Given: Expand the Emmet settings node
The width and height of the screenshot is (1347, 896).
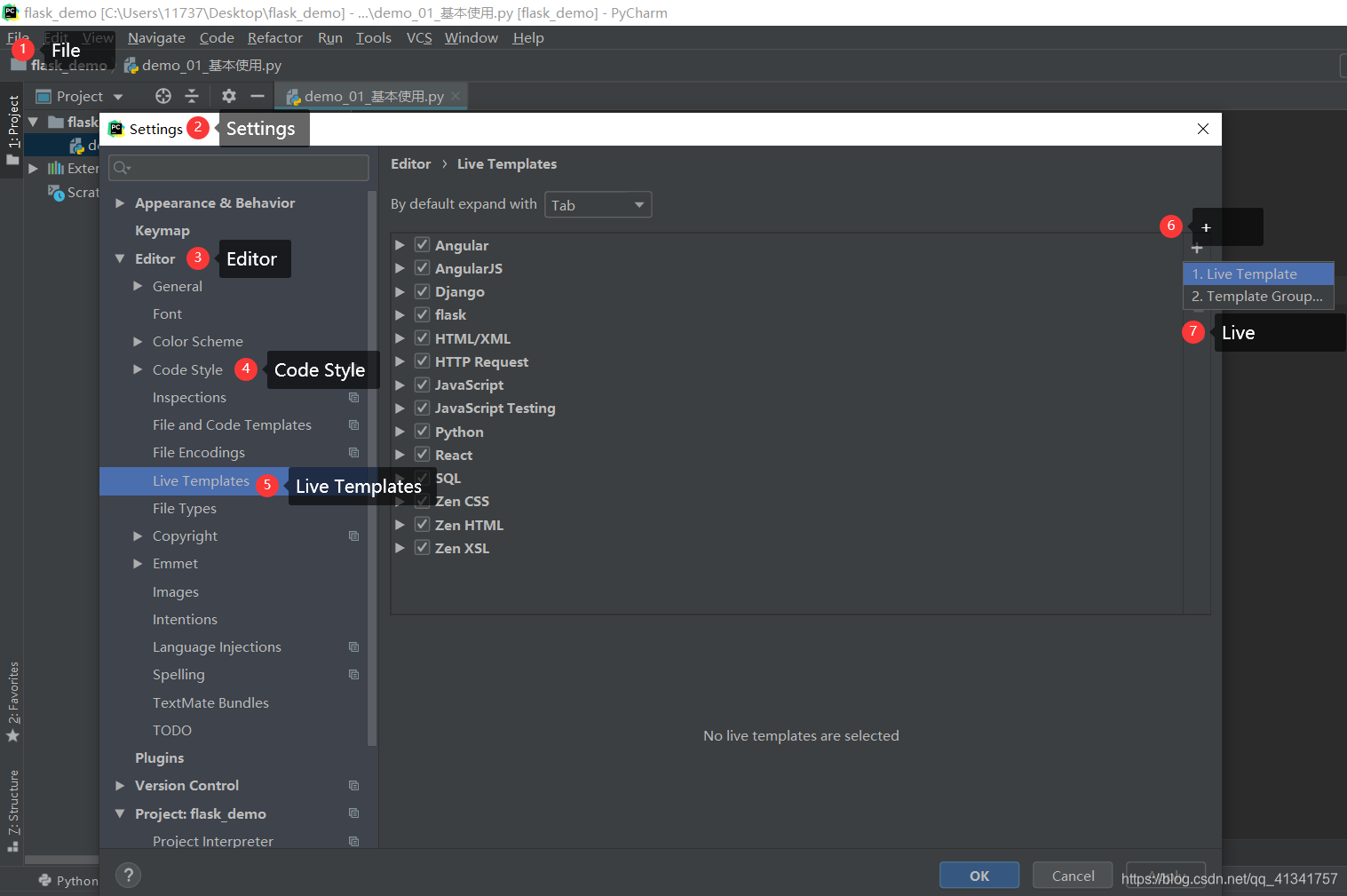Looking at the screenshot, I should click(138, 564).
